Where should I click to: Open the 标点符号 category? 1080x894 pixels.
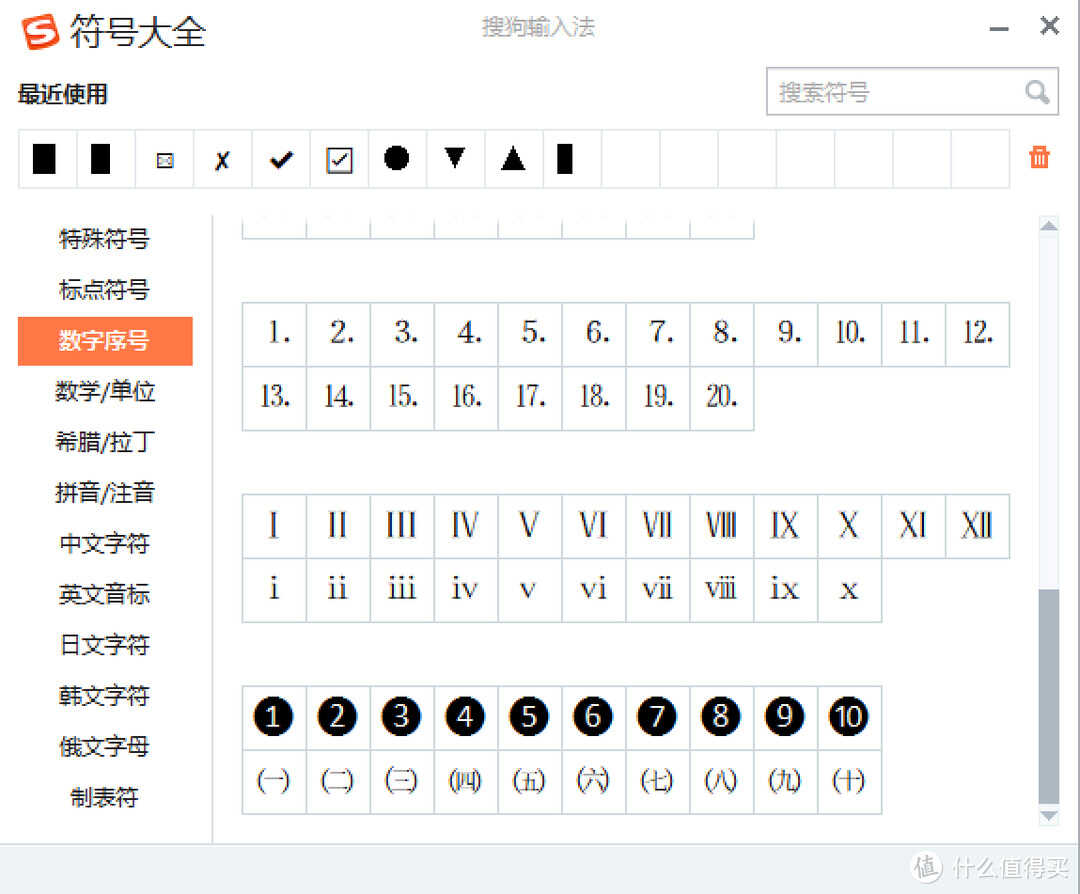tap(105, 290)
